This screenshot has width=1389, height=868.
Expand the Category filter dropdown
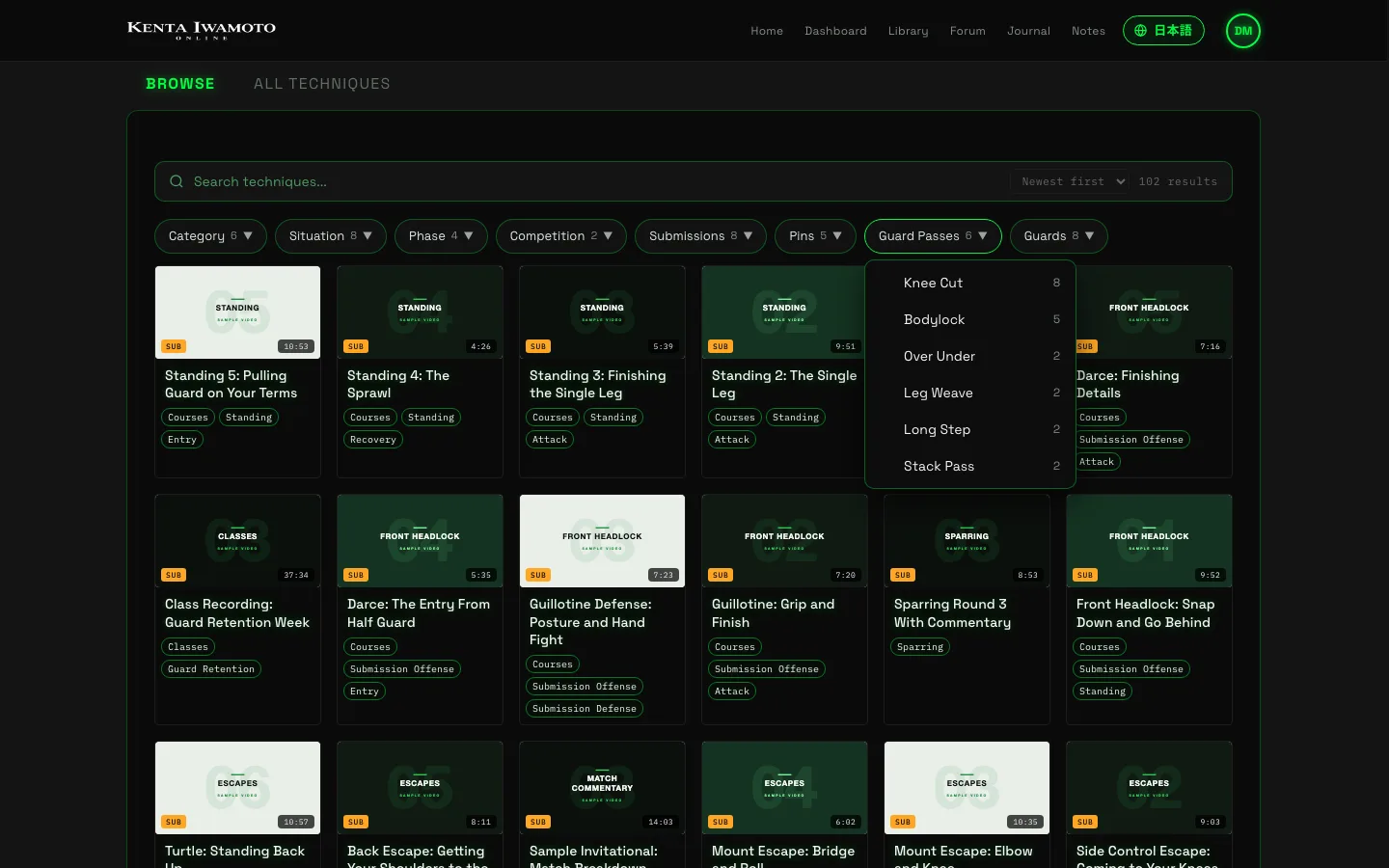tap(210, 236)
